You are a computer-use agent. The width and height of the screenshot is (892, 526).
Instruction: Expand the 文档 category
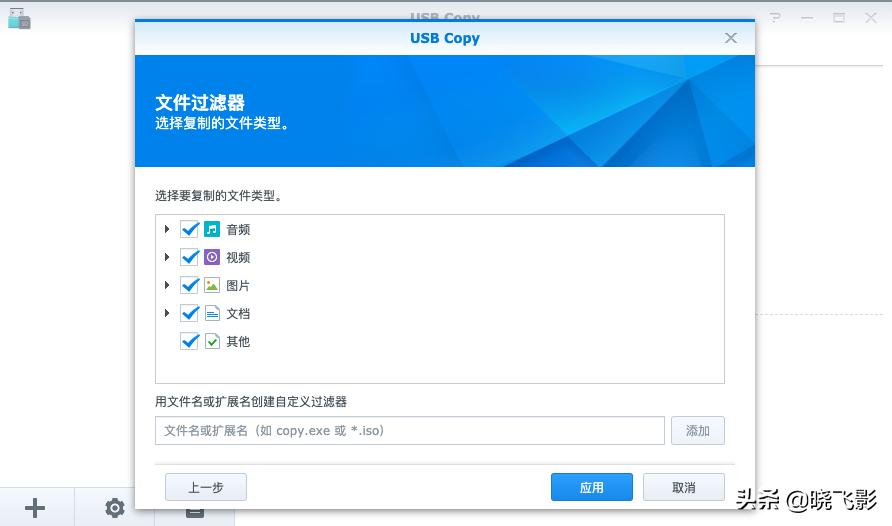[x=167, y=313]
